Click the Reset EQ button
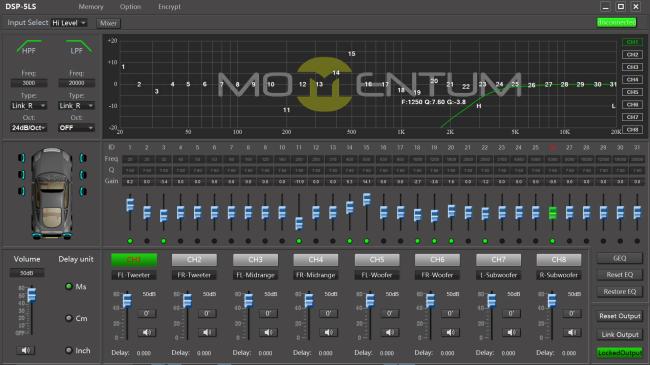The width and height of the screenshot is (650, 365). click(620, 275)
